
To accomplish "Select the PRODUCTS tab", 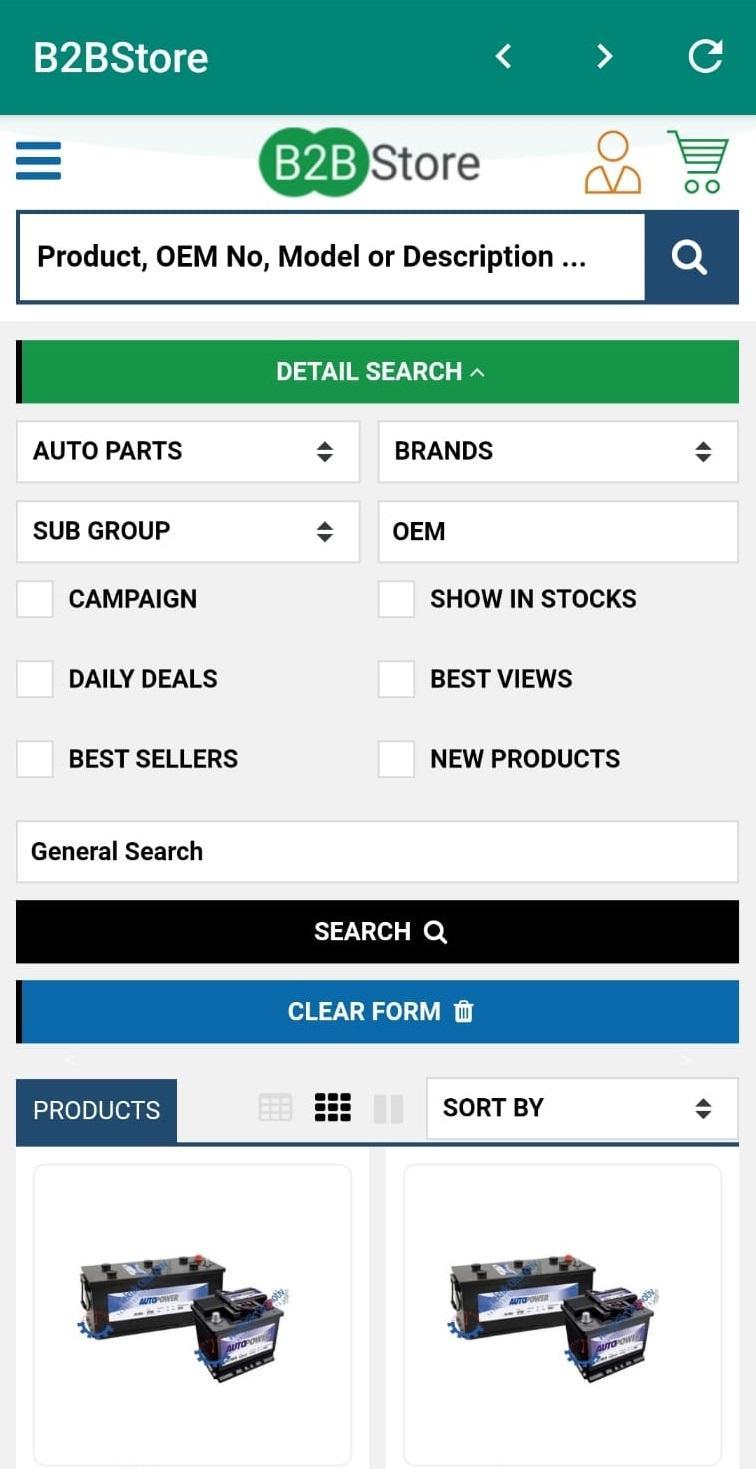I will (x=97, y=1111).
